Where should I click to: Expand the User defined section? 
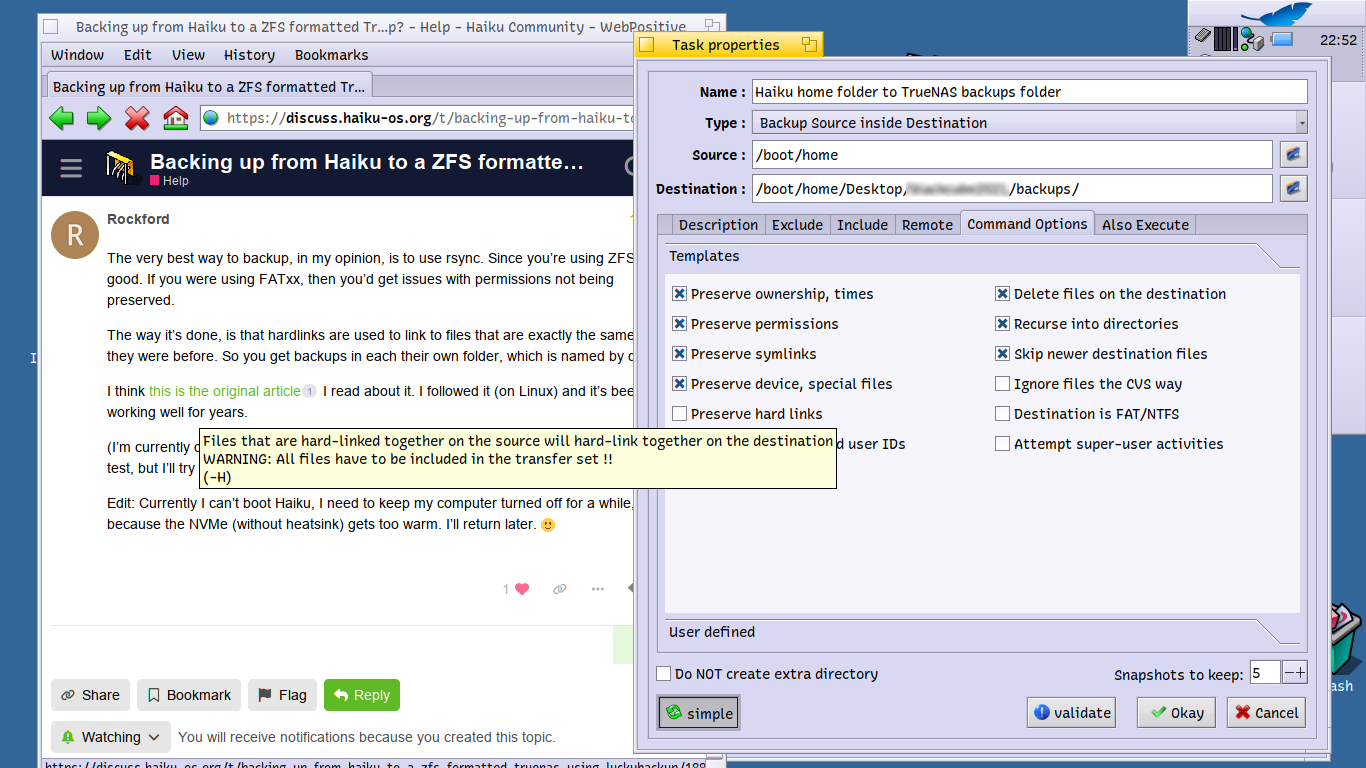tap(985, 632)
